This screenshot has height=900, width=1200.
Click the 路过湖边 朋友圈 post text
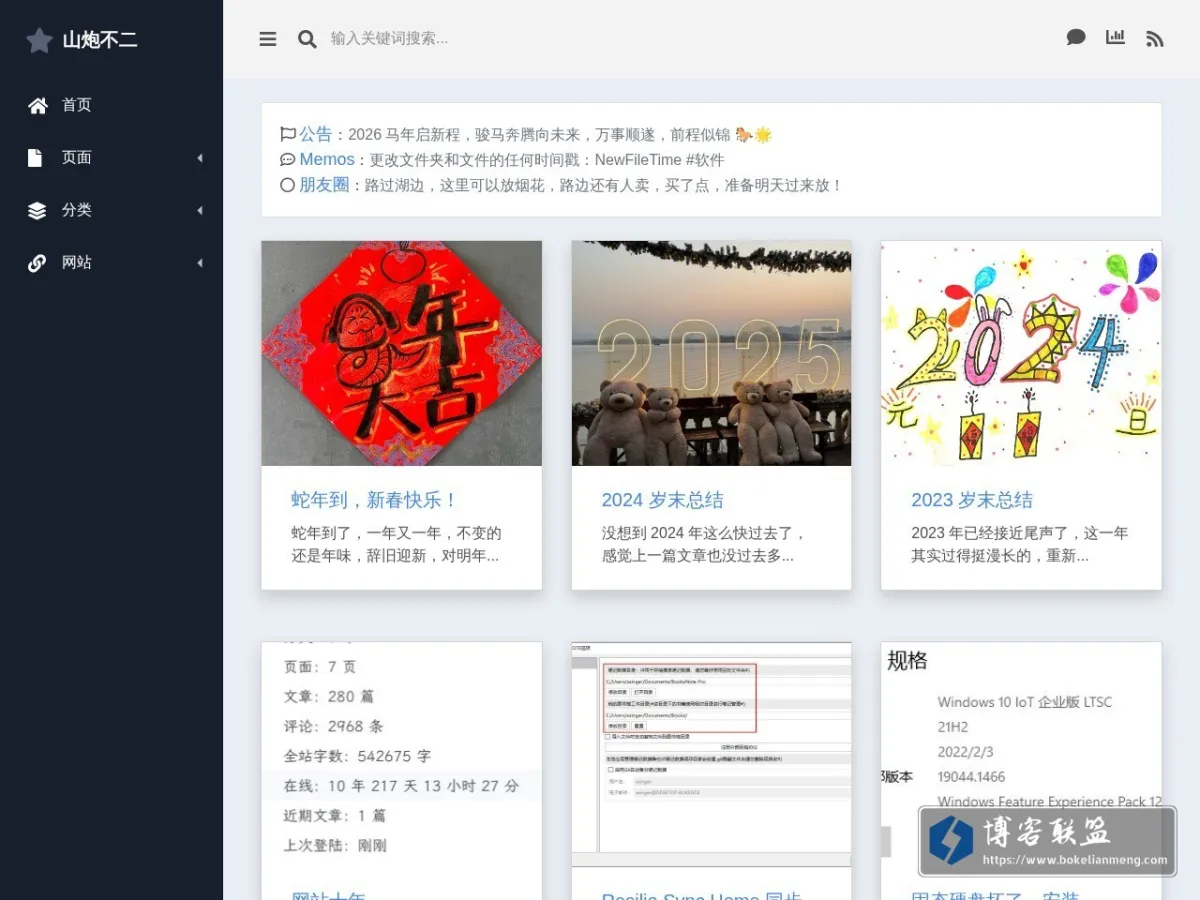coord(603,185)
